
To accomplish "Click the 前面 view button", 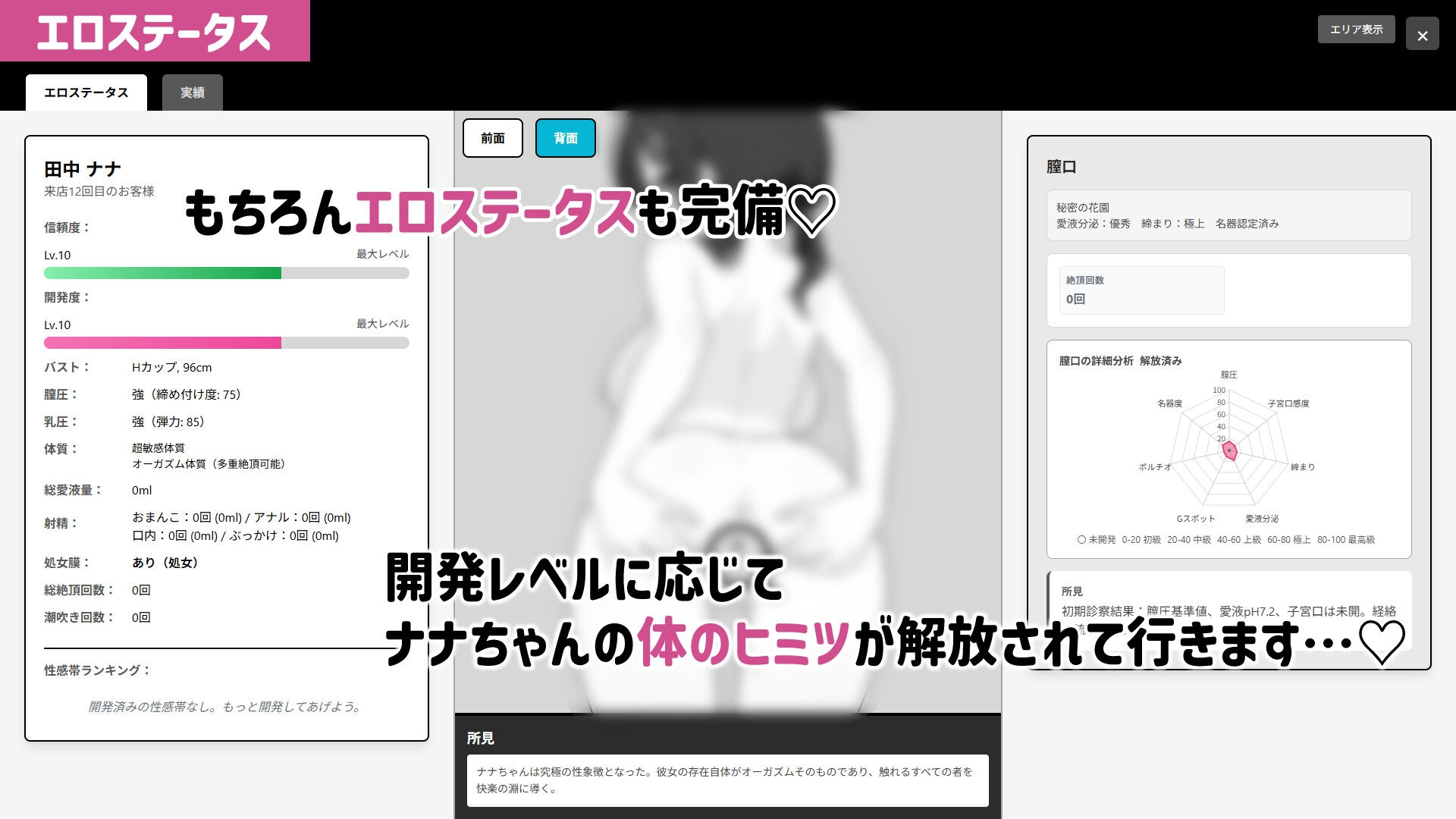I will (x=493, y=138).
